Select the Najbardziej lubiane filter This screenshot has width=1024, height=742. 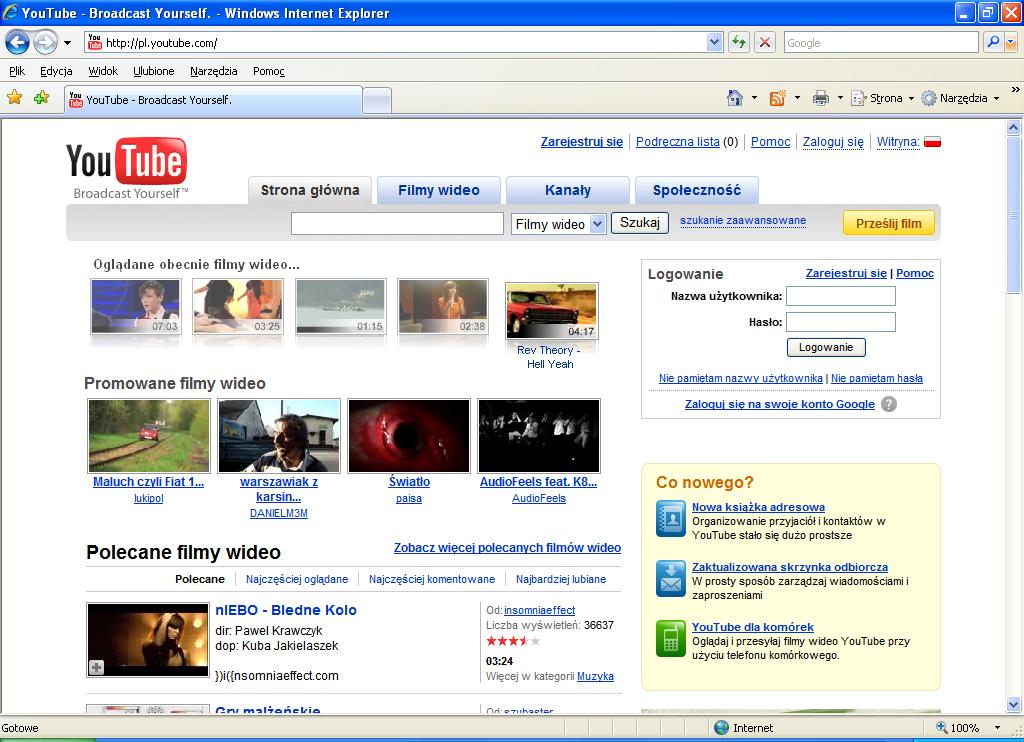point(561,579)
